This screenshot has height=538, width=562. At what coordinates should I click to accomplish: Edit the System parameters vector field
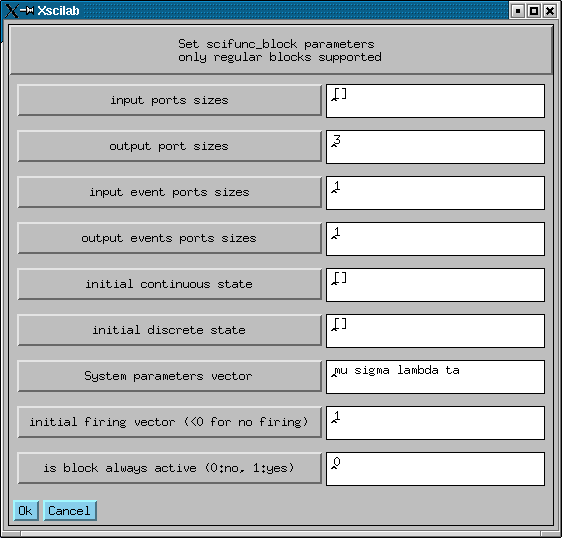point(435,377)
